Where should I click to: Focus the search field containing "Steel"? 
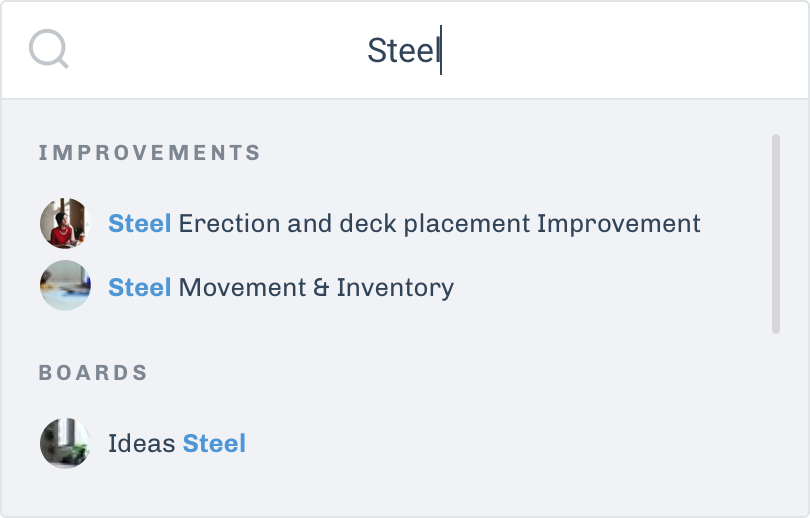click(x=404, y=50)
